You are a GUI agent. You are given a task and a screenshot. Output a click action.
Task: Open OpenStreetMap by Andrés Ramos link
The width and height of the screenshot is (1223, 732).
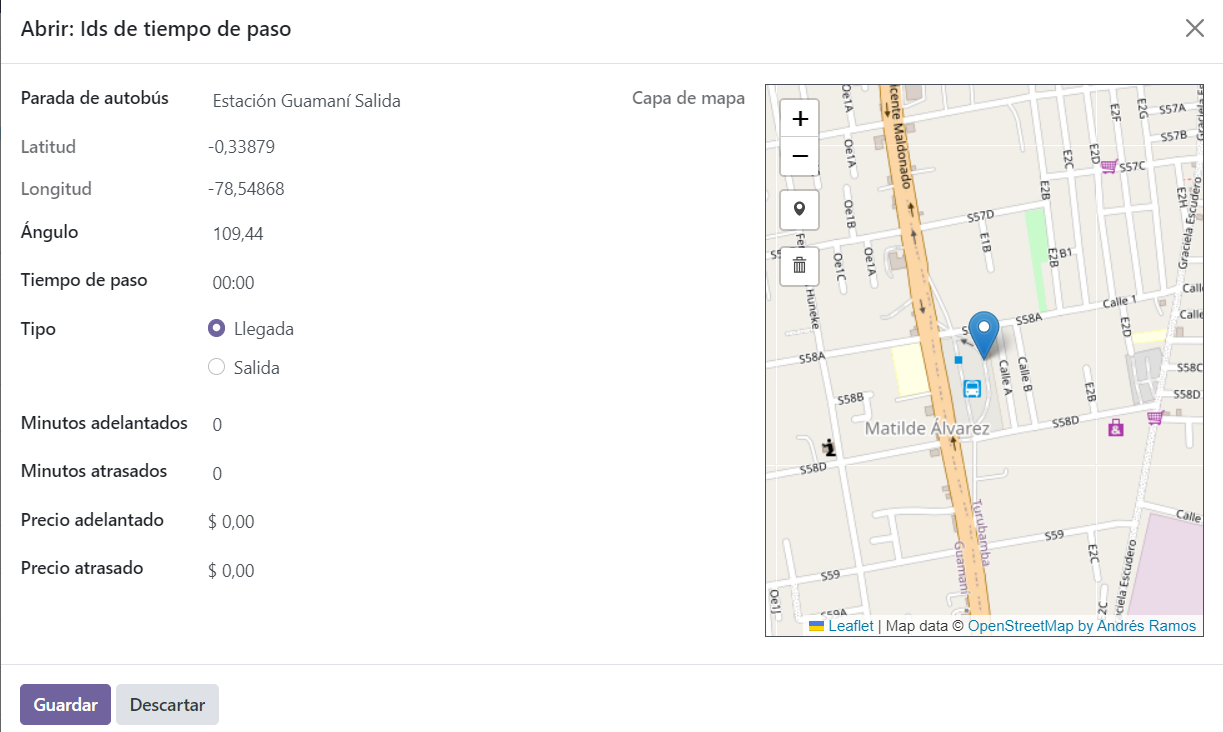tap(1082, 626)
